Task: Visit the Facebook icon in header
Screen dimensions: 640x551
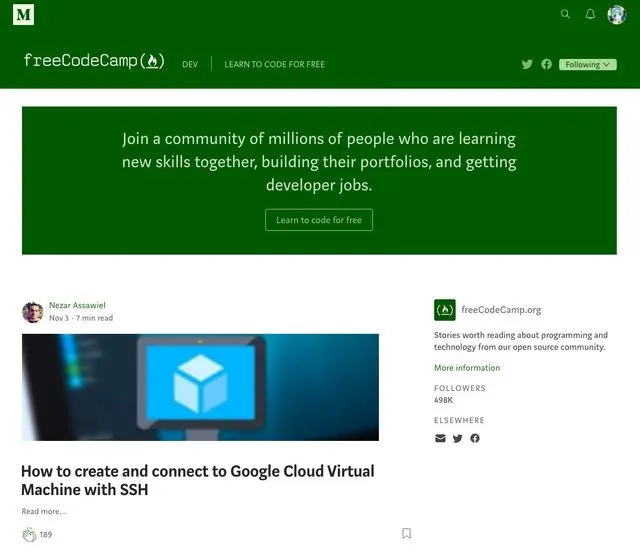Action: point(547,64)
